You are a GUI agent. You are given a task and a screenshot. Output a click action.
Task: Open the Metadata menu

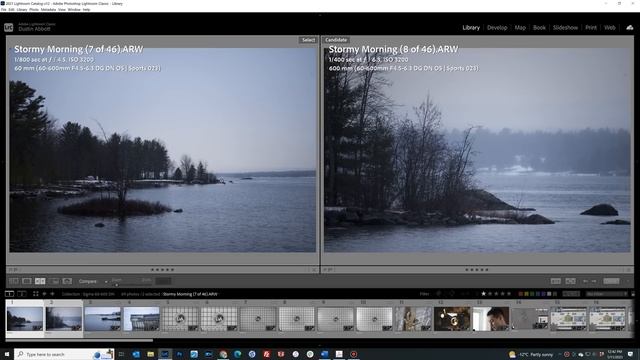(x=49, y=9)
